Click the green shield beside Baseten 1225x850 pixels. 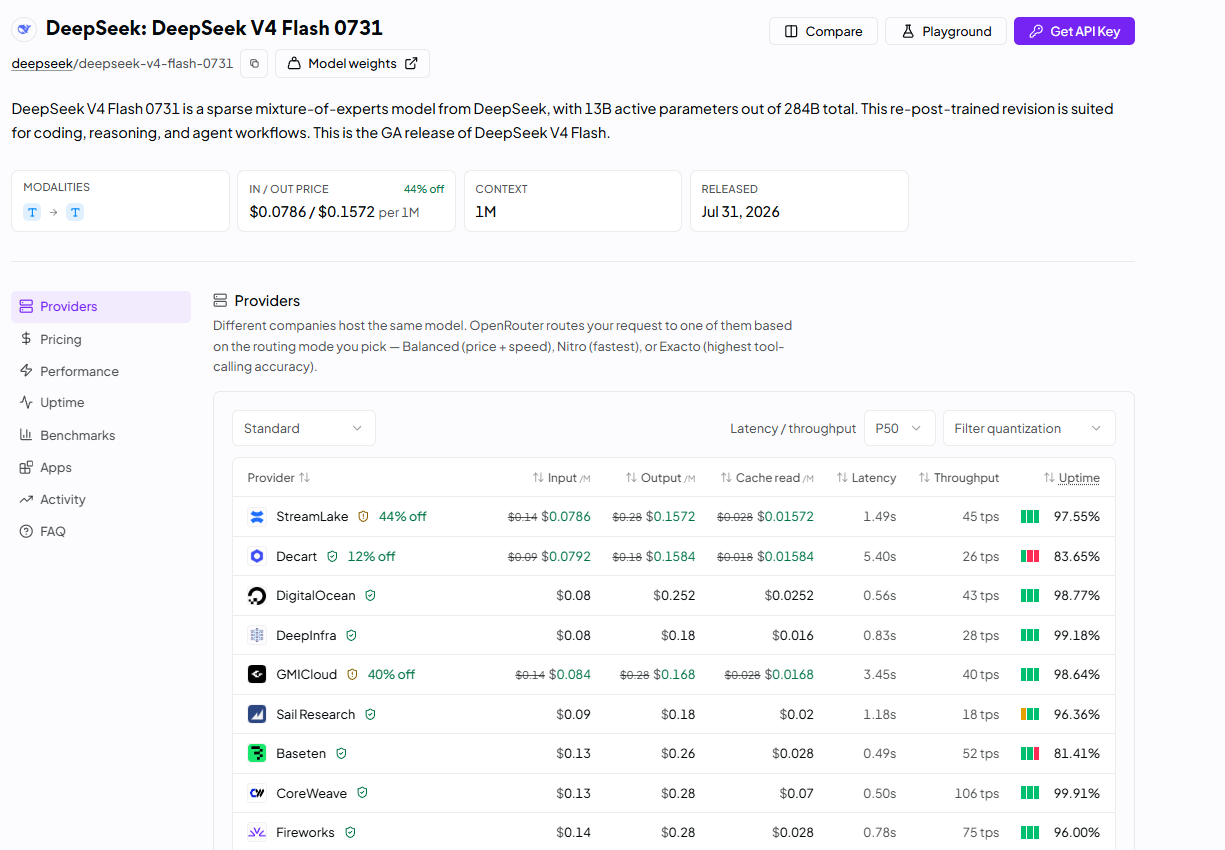pos(341,753)
